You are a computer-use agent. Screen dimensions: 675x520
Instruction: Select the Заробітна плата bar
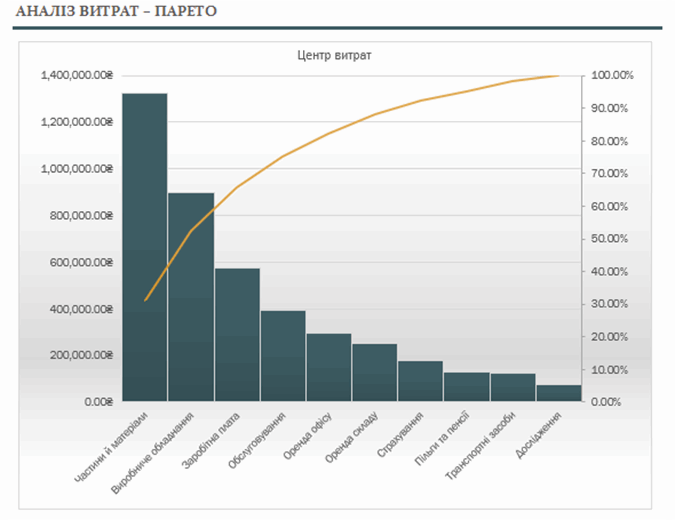click(237, 335)
